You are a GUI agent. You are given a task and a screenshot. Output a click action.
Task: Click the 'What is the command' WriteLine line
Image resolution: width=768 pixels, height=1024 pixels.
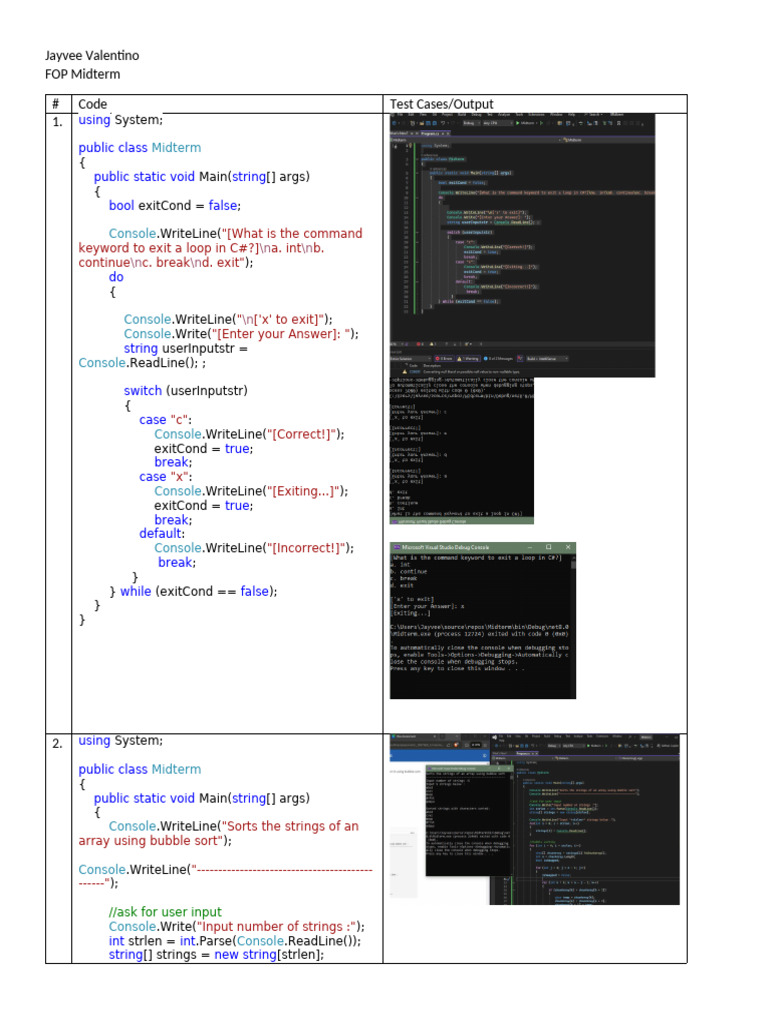(x=235, y=234)
